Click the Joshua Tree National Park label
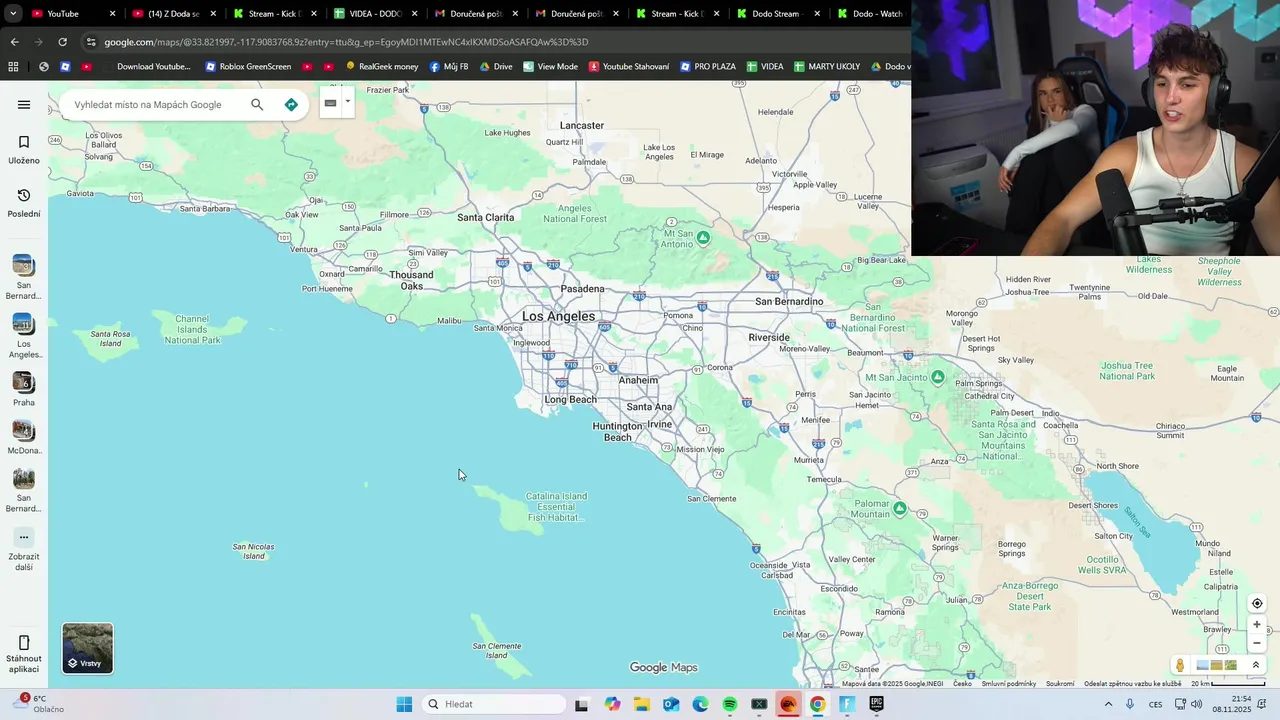 1127,371
